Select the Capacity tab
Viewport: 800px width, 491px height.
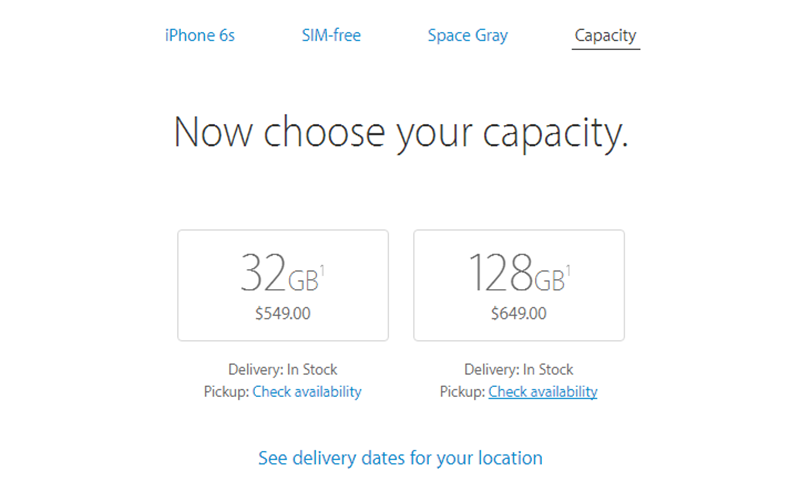pos(605,36)
